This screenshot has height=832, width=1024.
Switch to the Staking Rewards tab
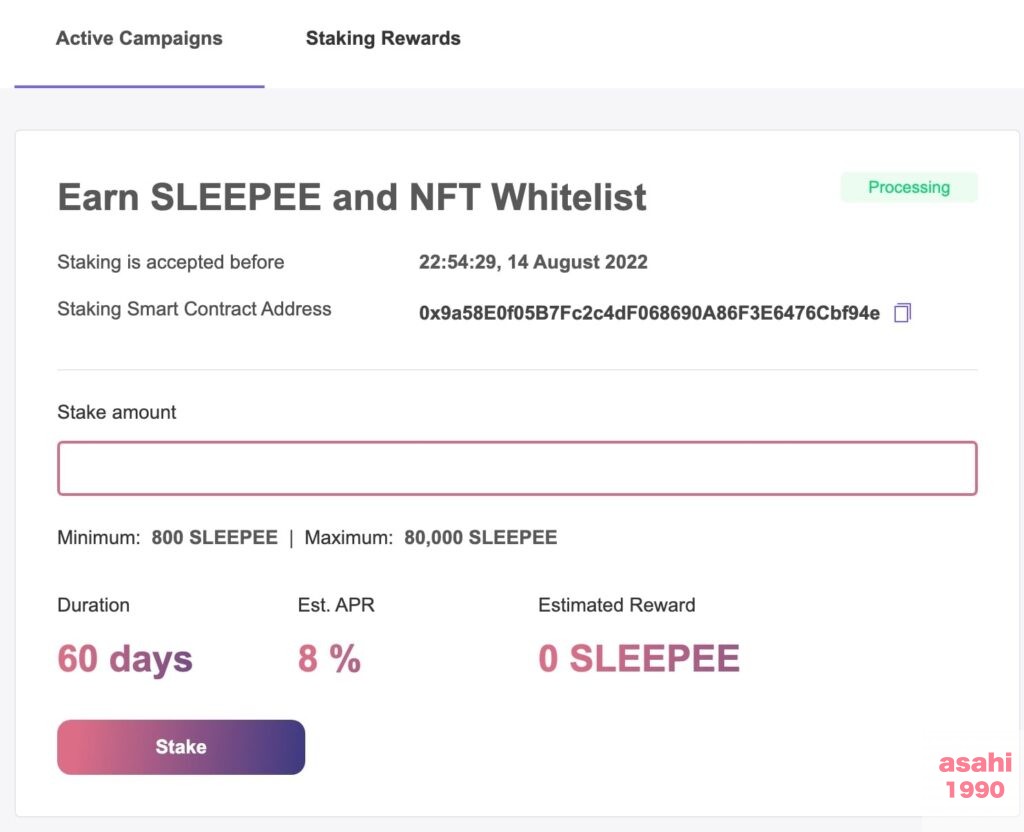[383, 39]
